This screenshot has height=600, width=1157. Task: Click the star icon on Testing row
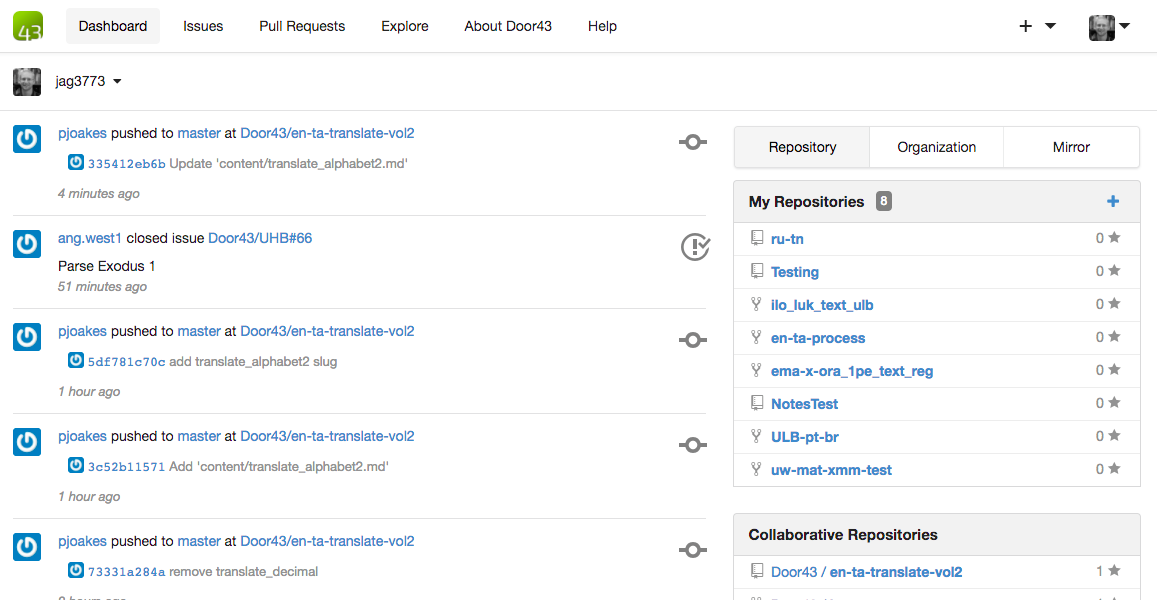[1114, 271]
